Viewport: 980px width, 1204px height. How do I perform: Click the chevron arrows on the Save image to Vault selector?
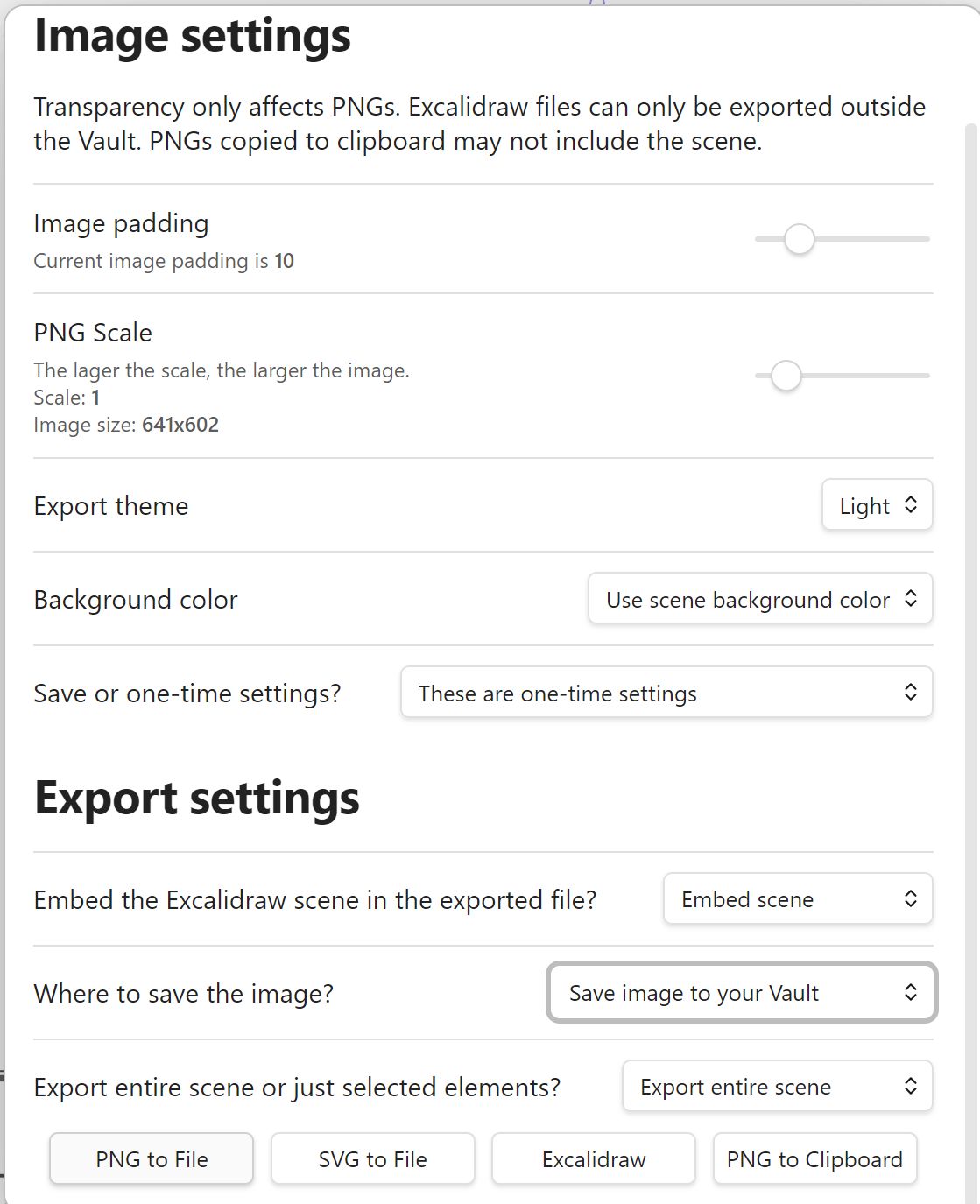pyautogui.click(x=911, y=992)
